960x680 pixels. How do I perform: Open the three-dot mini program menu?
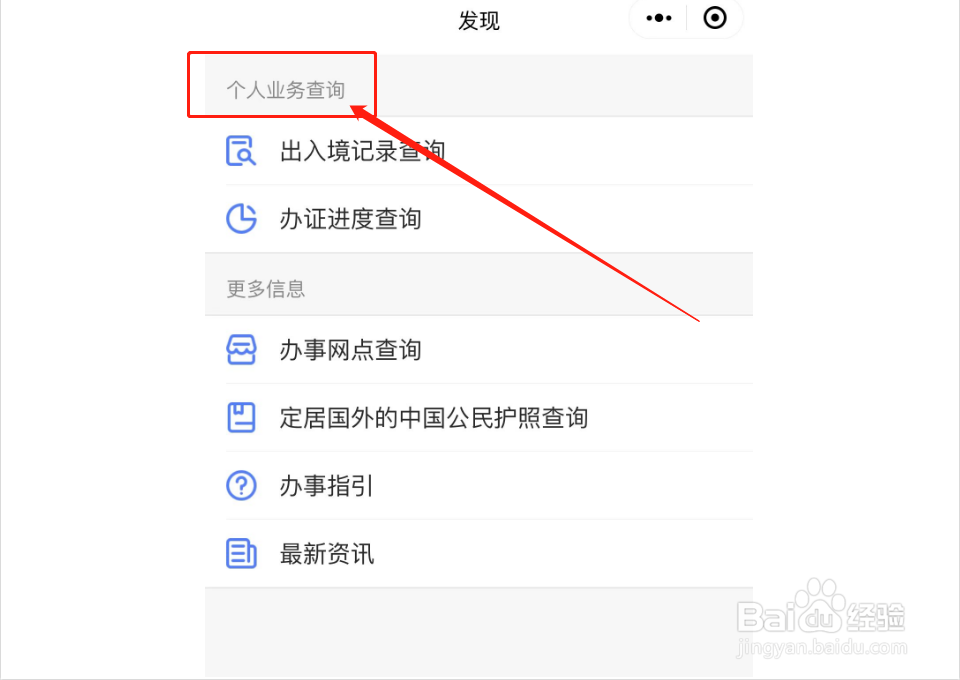659,18
